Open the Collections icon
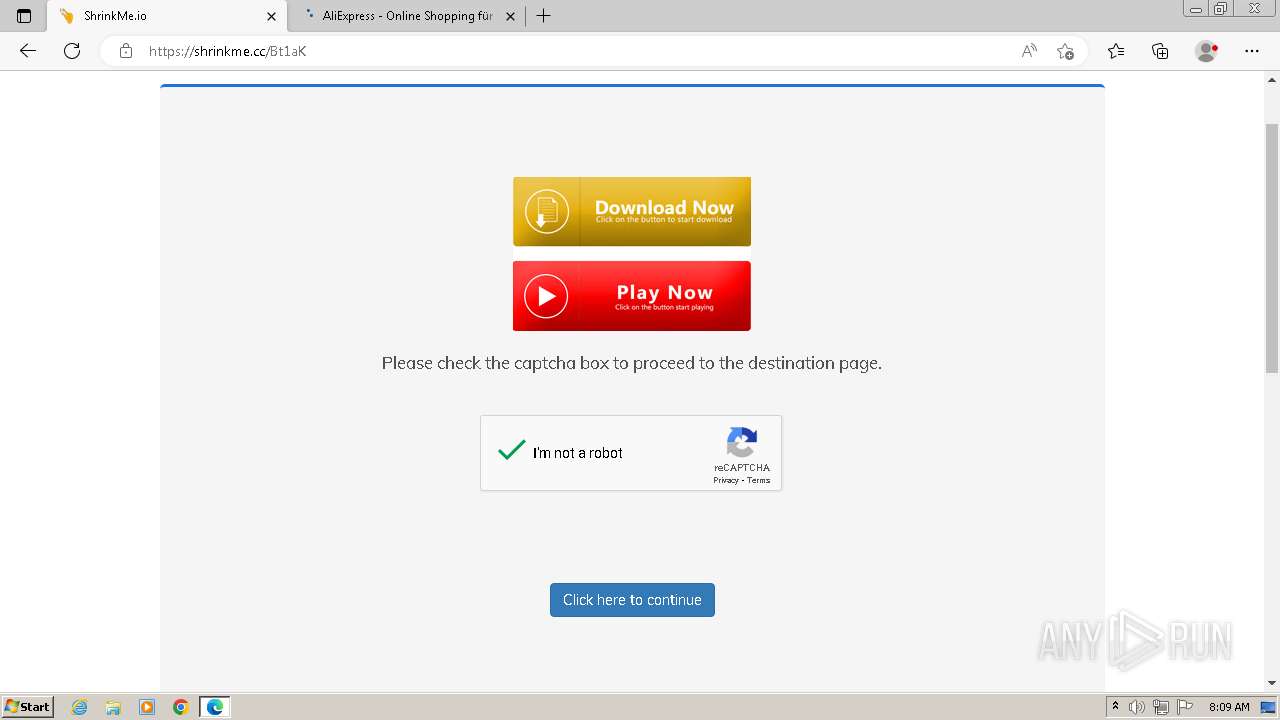This screenshot has height=720, width=1280. 1160,51
